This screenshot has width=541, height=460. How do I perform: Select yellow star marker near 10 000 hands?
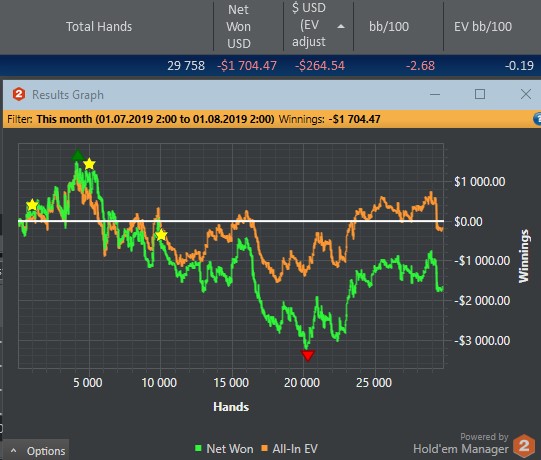161,235
